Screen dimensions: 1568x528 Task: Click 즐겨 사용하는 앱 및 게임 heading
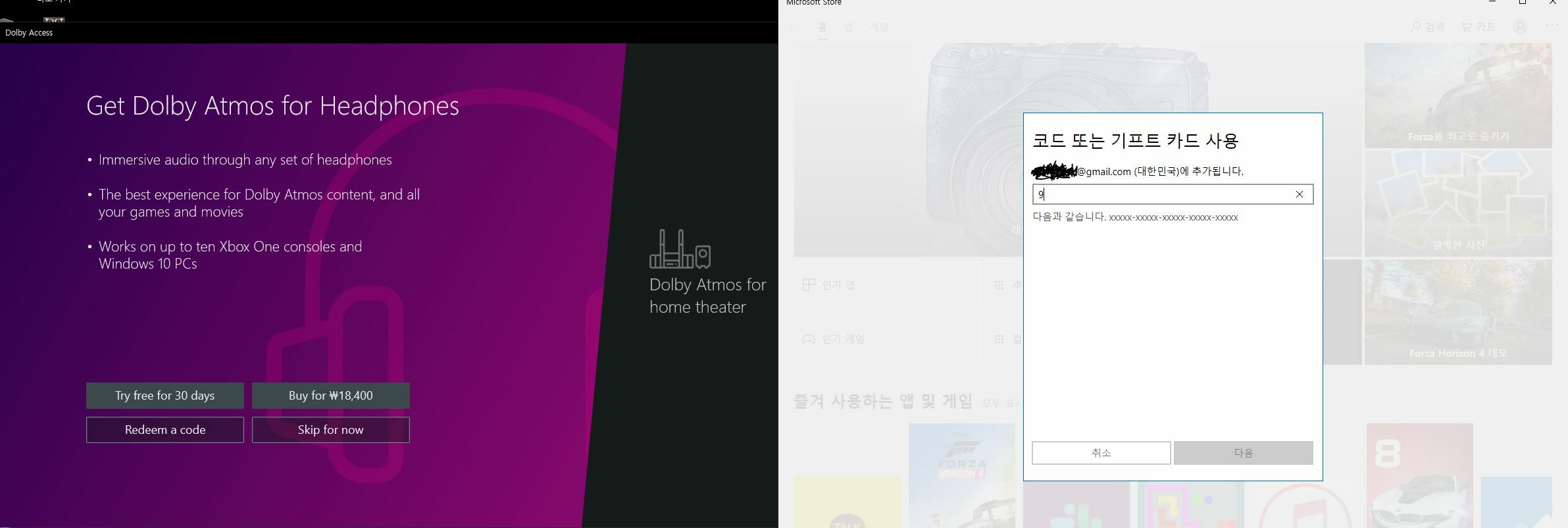(883, 401)
